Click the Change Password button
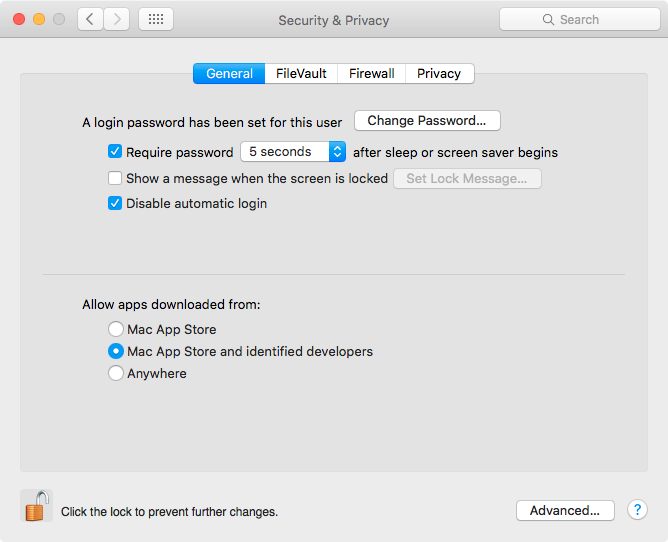Image resolution: width=668 pixels, height=542 pixels. [427, 121]
